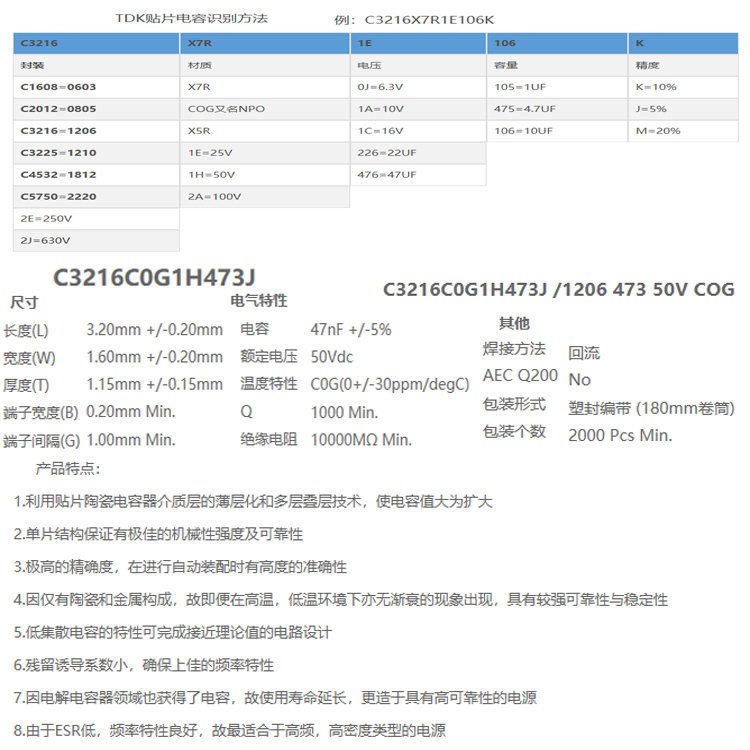Click the 产品特点 heading
This screenshot has width=750, height=750.
(67, 469)
